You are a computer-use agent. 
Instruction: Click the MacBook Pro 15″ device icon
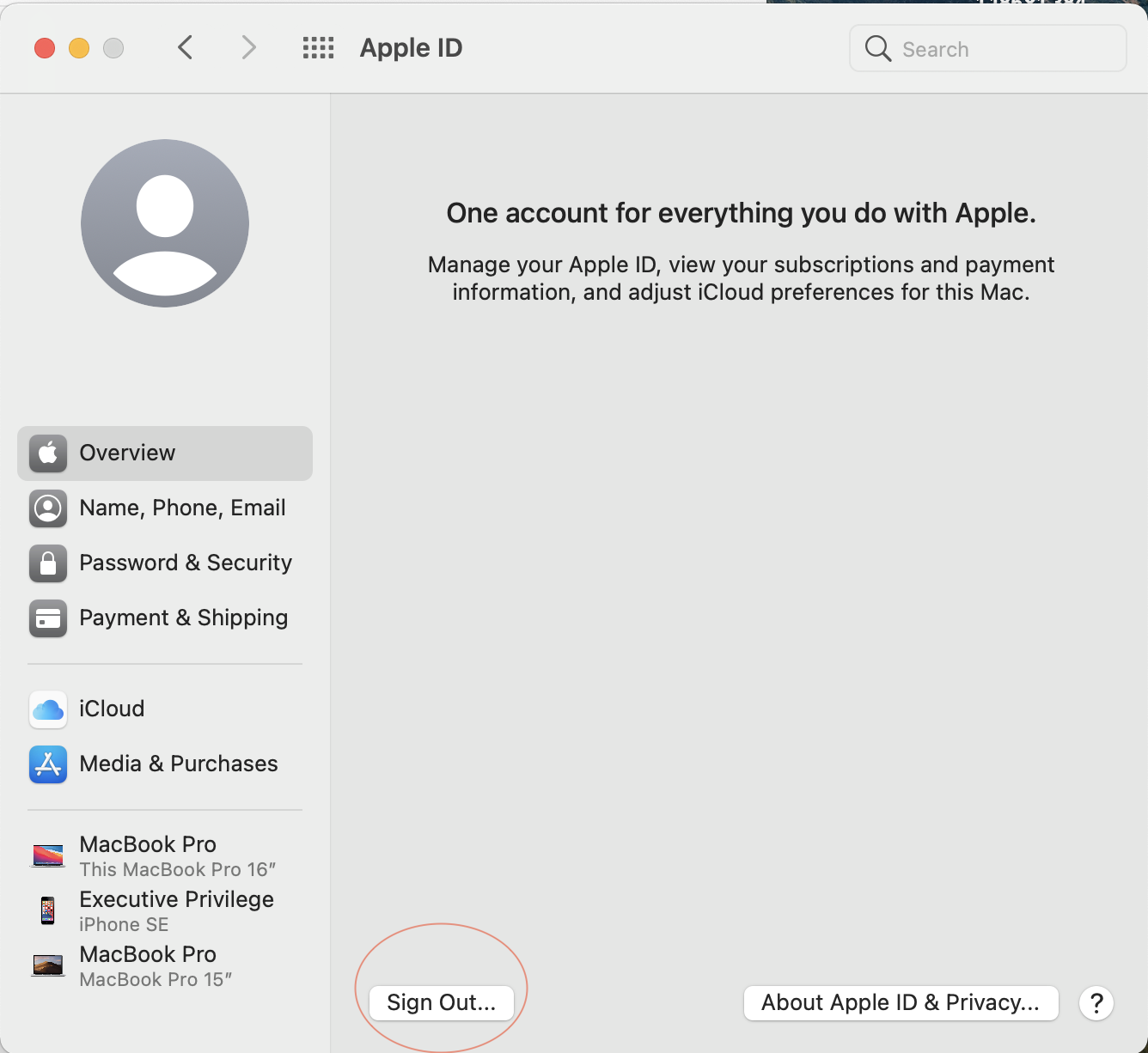tap(48, 965)
